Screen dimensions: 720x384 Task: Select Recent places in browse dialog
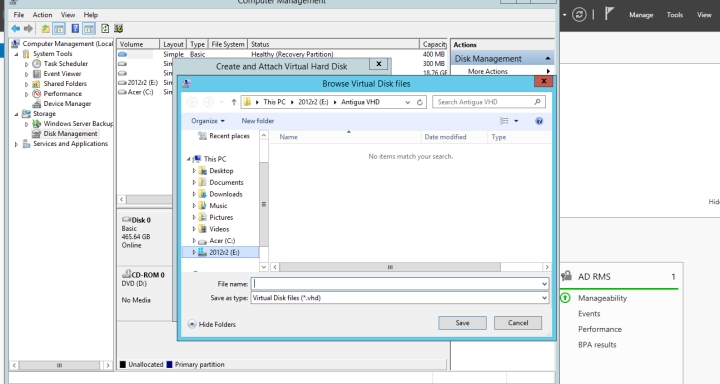[230, 136]
